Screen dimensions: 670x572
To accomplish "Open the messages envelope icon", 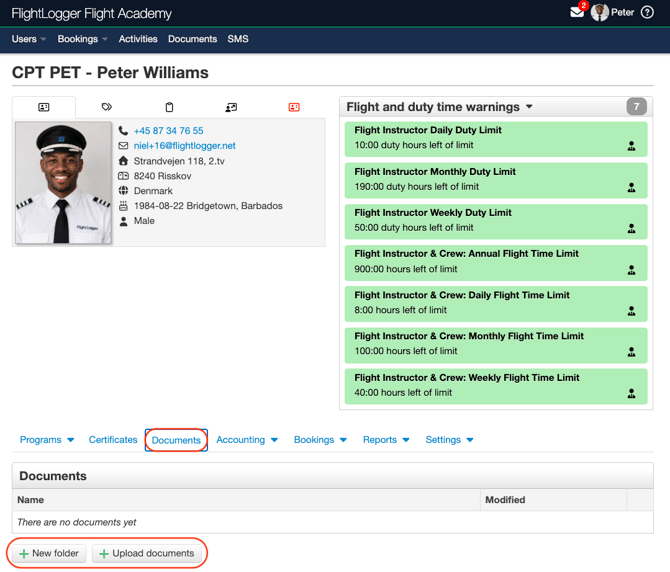I will coord(576,12).
